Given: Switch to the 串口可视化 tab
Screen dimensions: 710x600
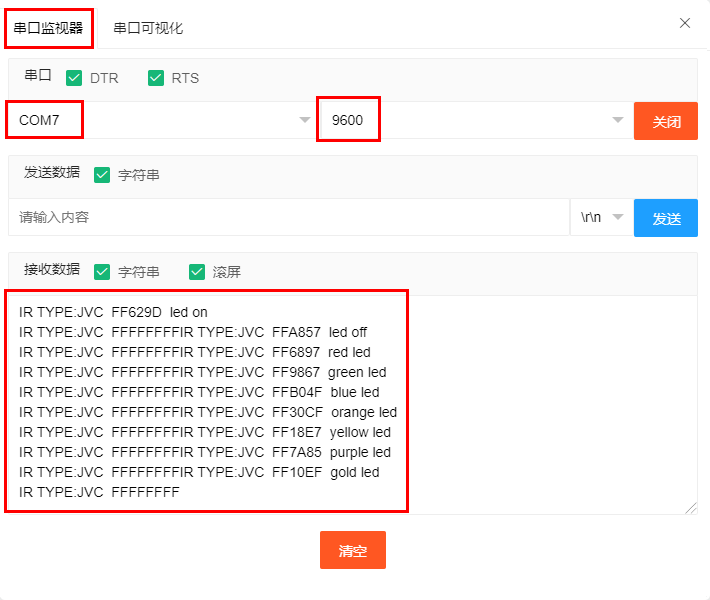Looking at the screenshot, I should pyautogui.click(x=148, y=28).
